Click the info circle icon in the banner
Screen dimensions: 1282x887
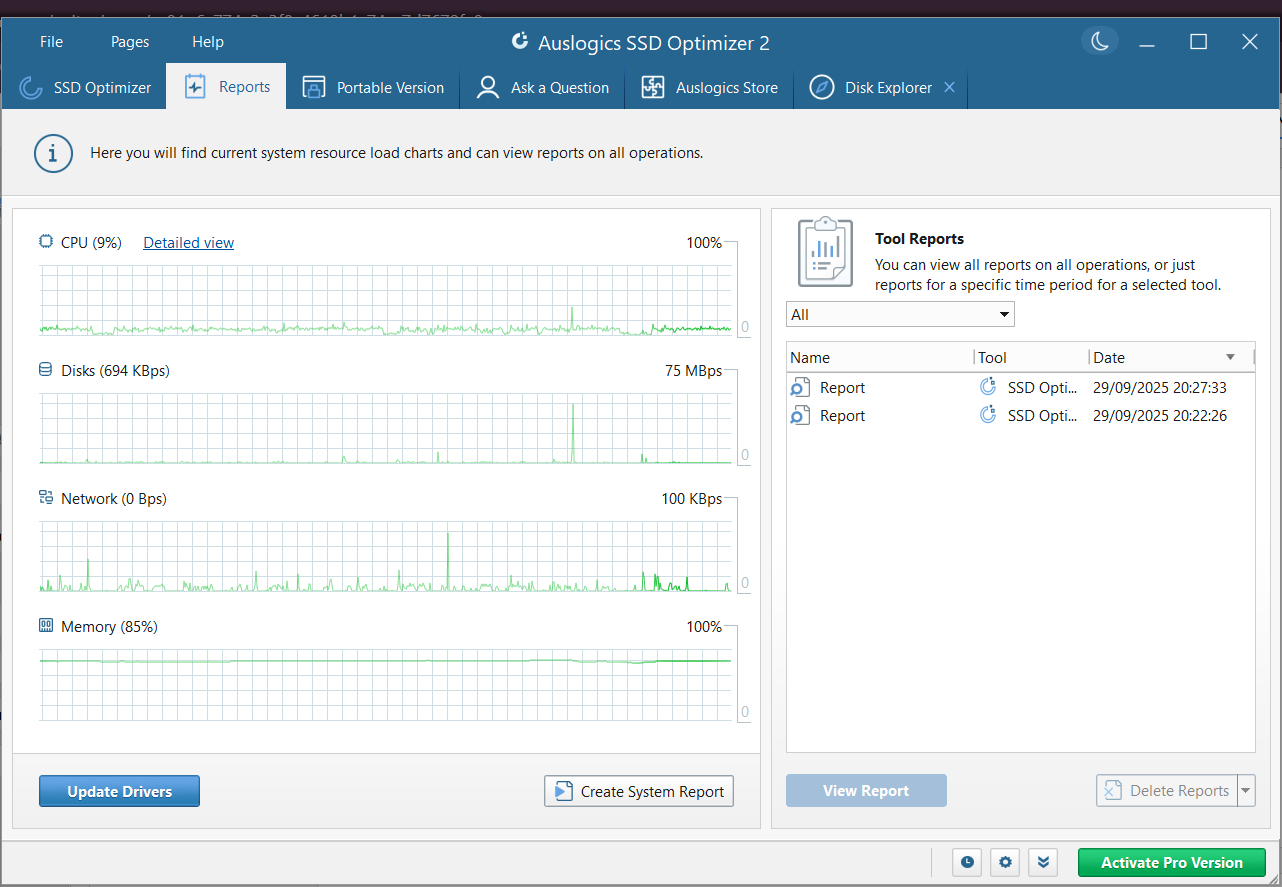[53, 153]
